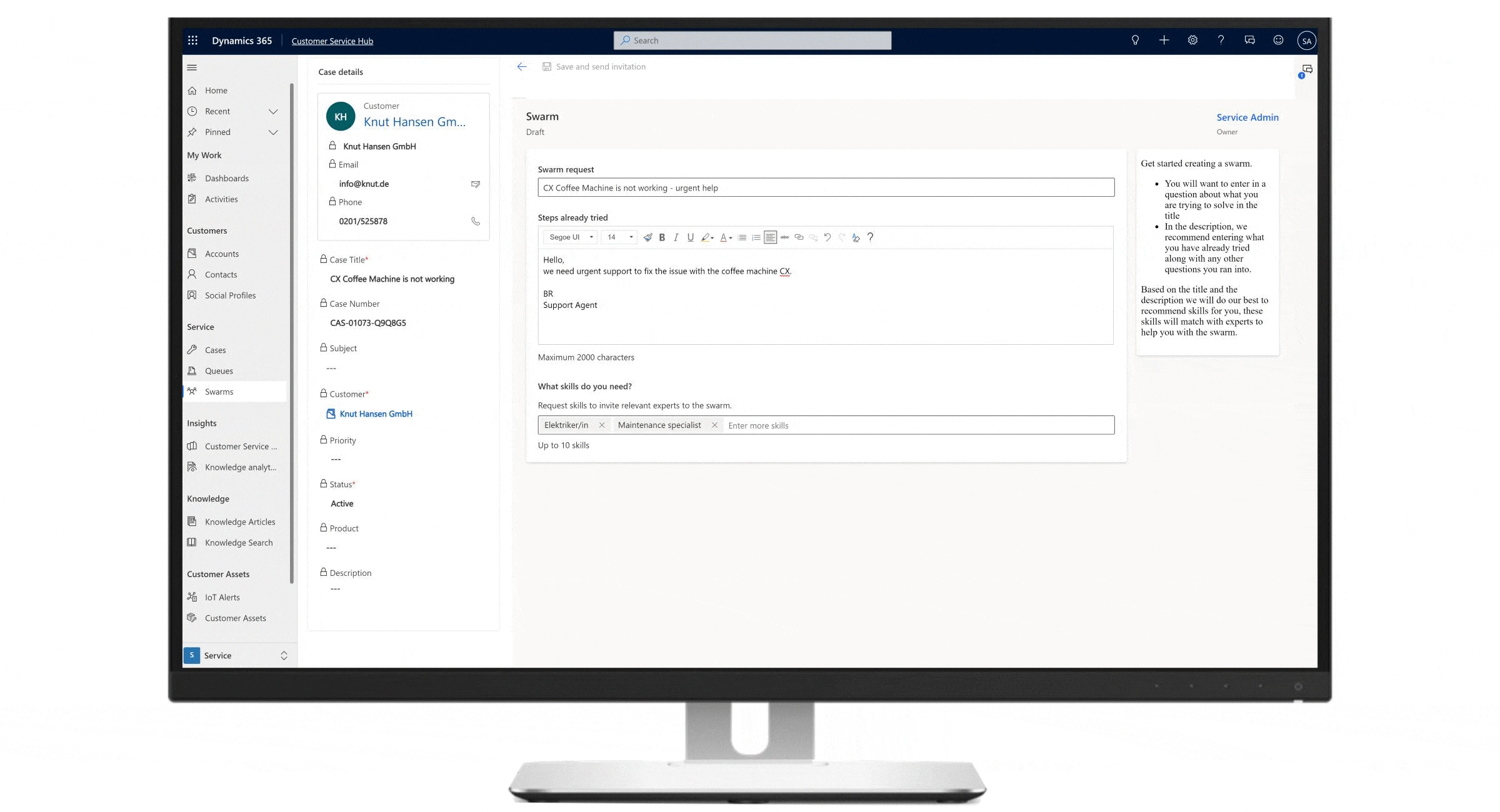
Task: Click the Bold formatting icon
Action: coord(661,237)
